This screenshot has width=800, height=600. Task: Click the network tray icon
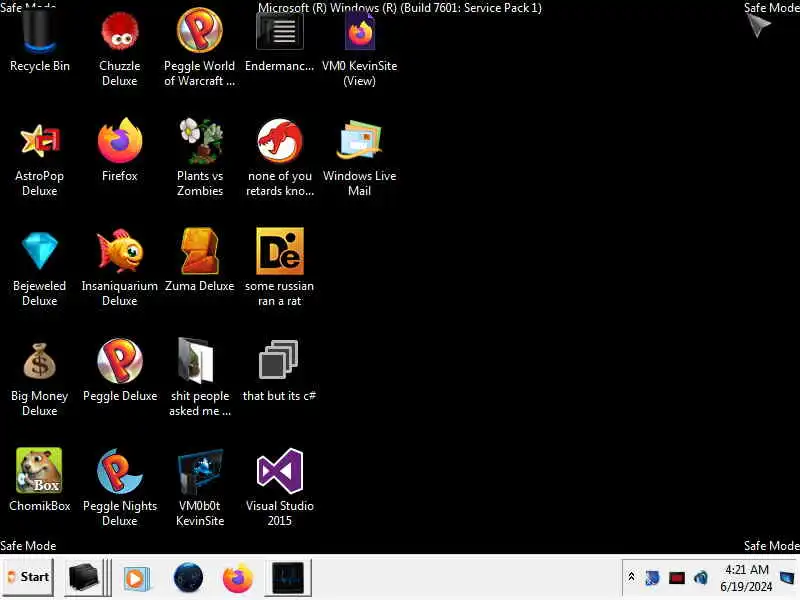coord(652,578)
